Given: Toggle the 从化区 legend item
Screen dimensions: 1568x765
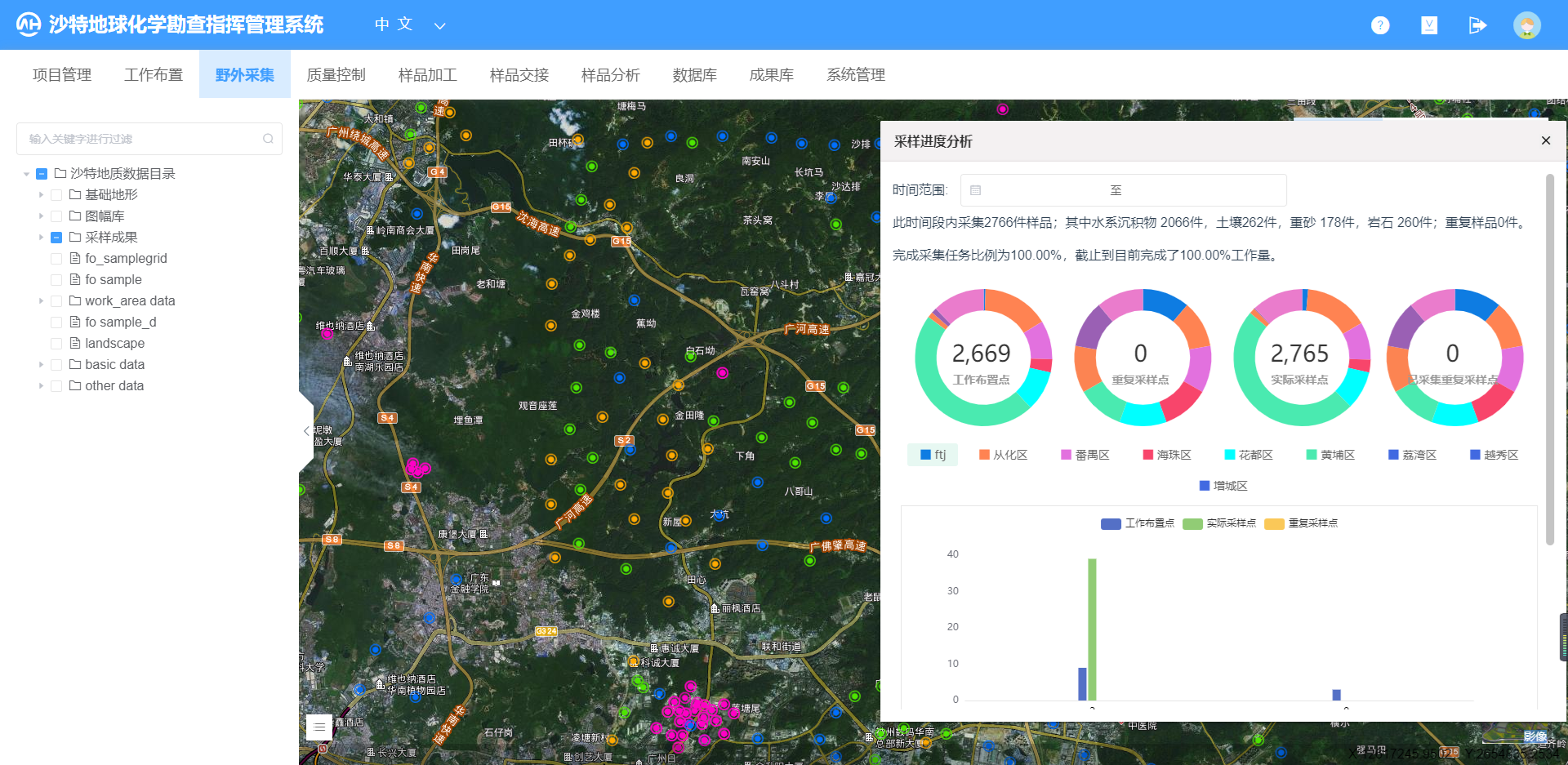Looking at the screenshot, I should click(x=1003, y=455).
